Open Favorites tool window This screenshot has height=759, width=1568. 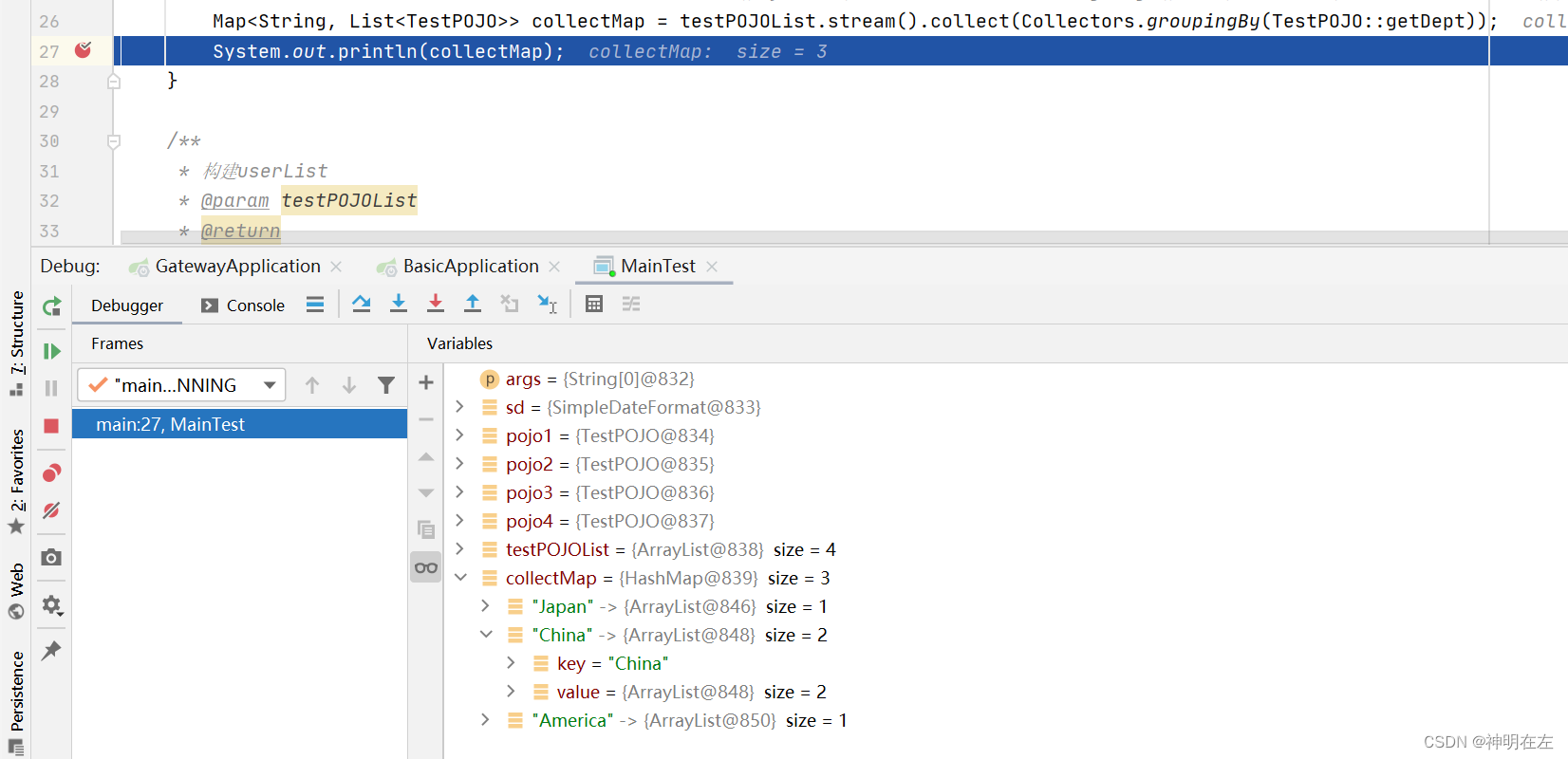(16, 481)
